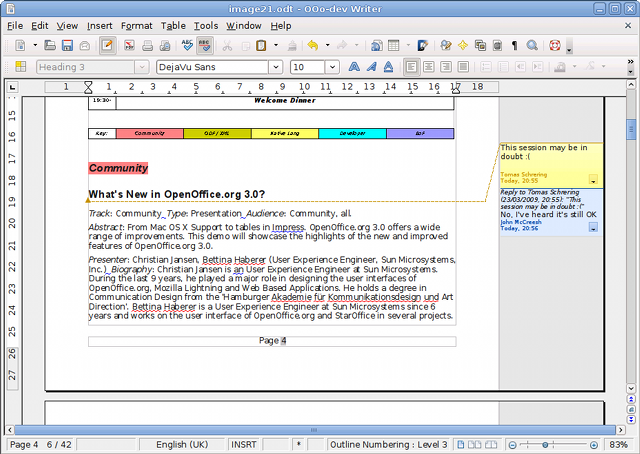Open the Format menu
Image resolution: width=640 pixels, height=454 pixels.
click(x=136, y=25)
